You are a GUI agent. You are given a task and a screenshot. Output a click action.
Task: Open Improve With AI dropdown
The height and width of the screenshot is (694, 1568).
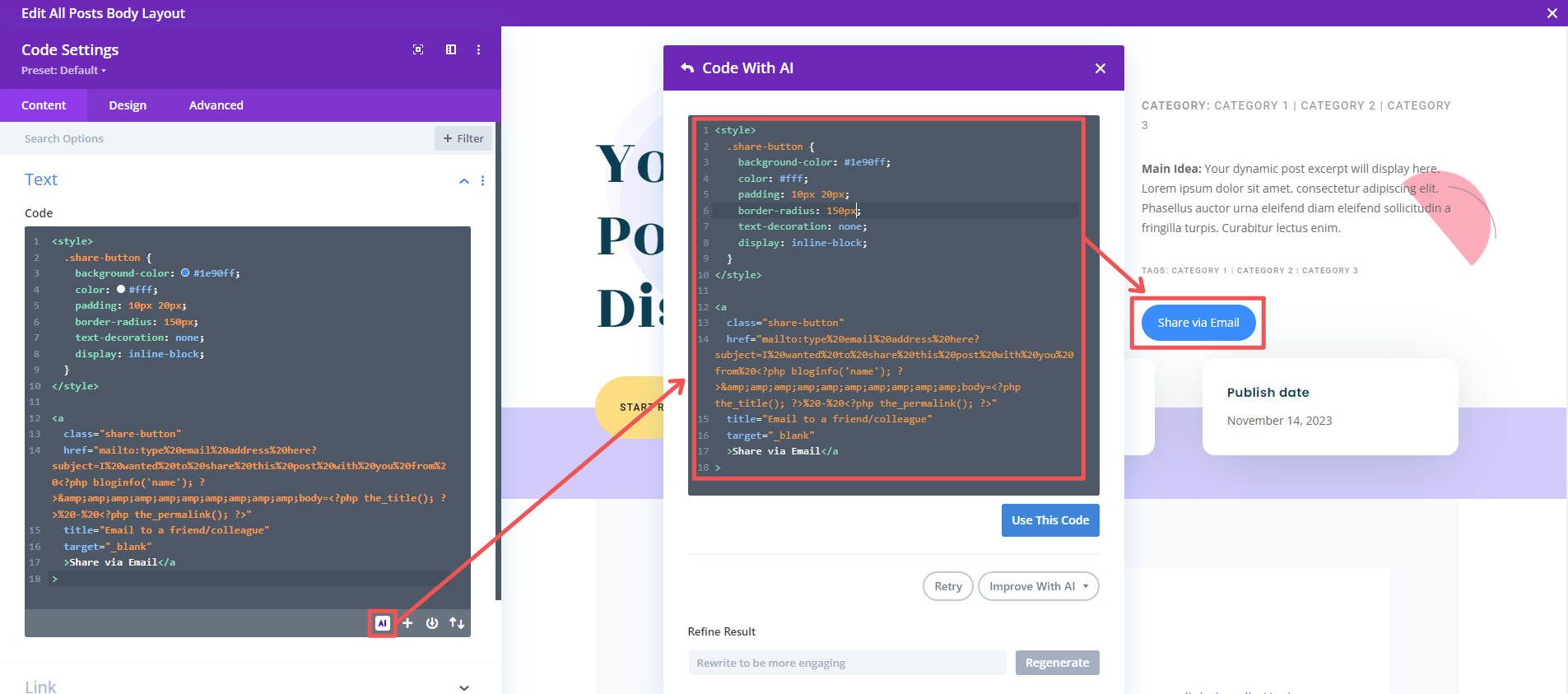point(1038,586)
